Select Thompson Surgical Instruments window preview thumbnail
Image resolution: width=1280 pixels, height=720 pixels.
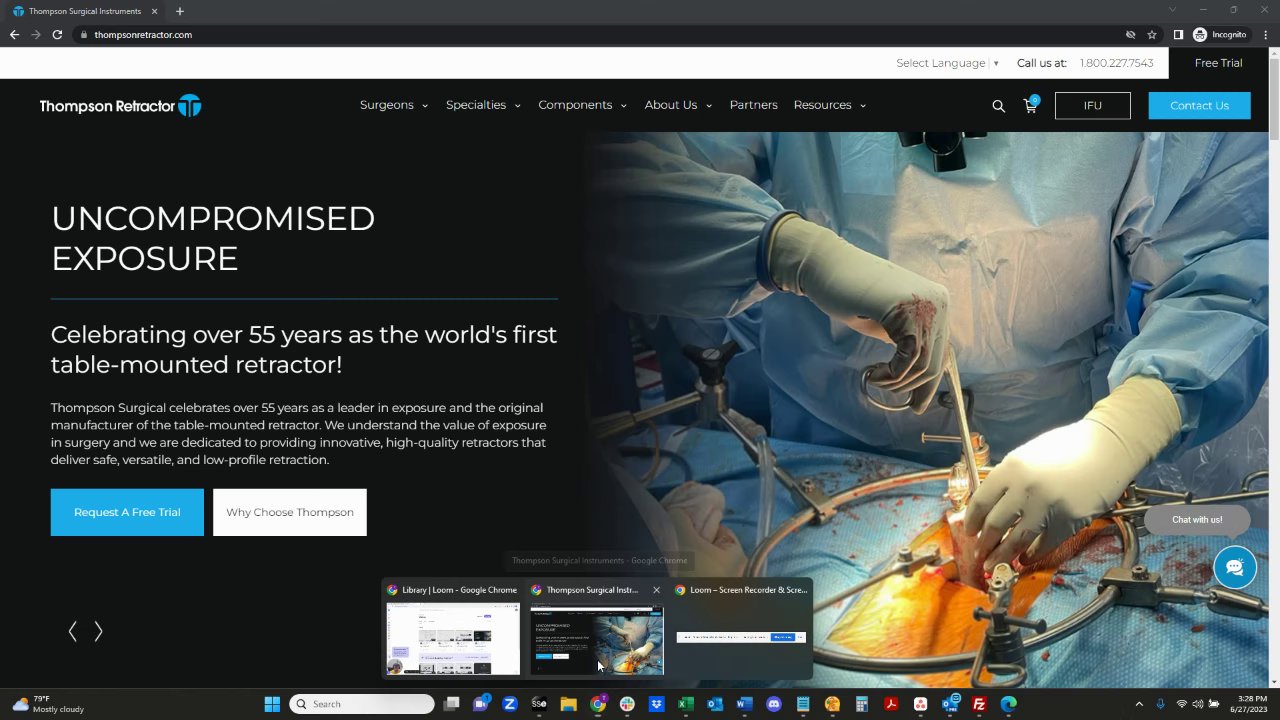tap(597, 640)
